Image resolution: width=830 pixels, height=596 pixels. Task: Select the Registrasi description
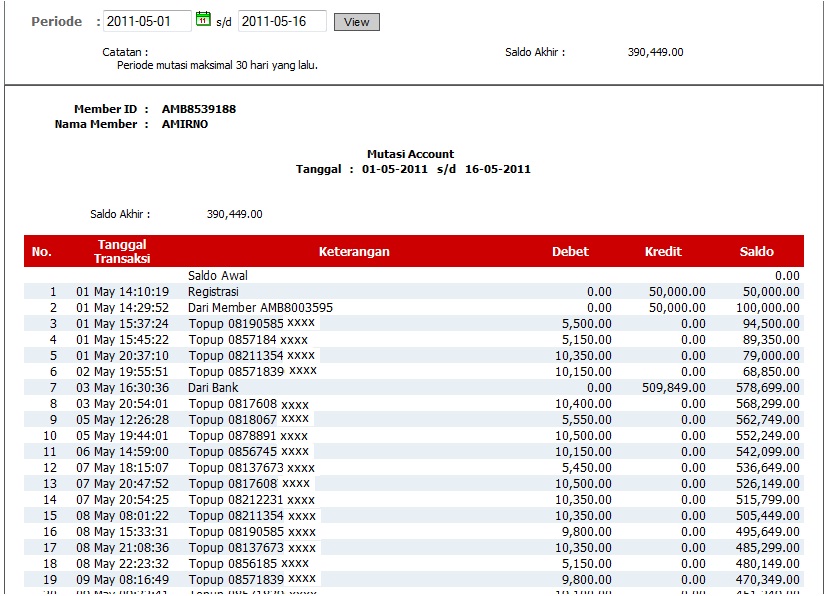click(x=213, y=292)
